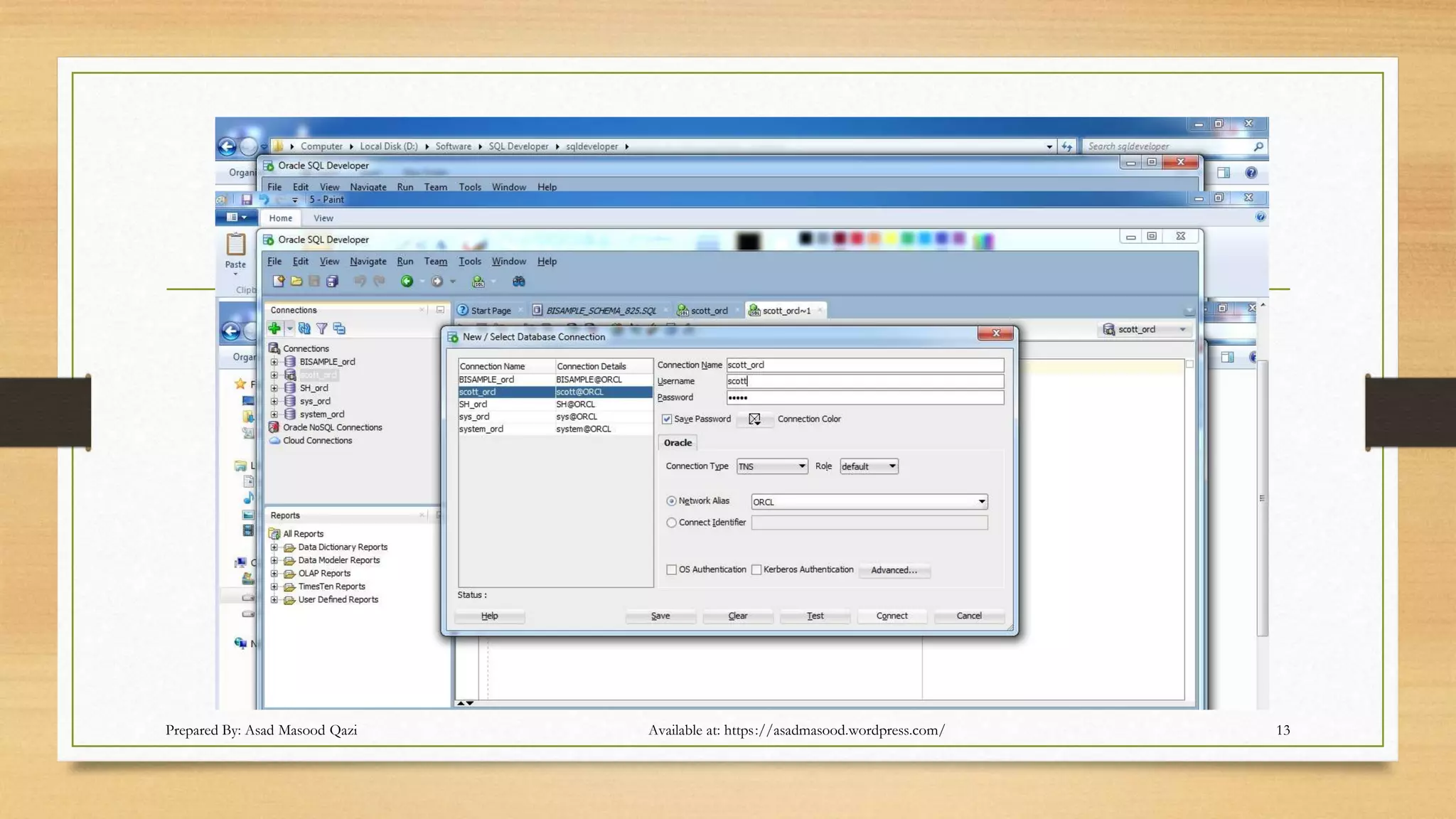Click the Refresh connections icon
Viewport: 1456px width, 819px height.
click(304, 328)
